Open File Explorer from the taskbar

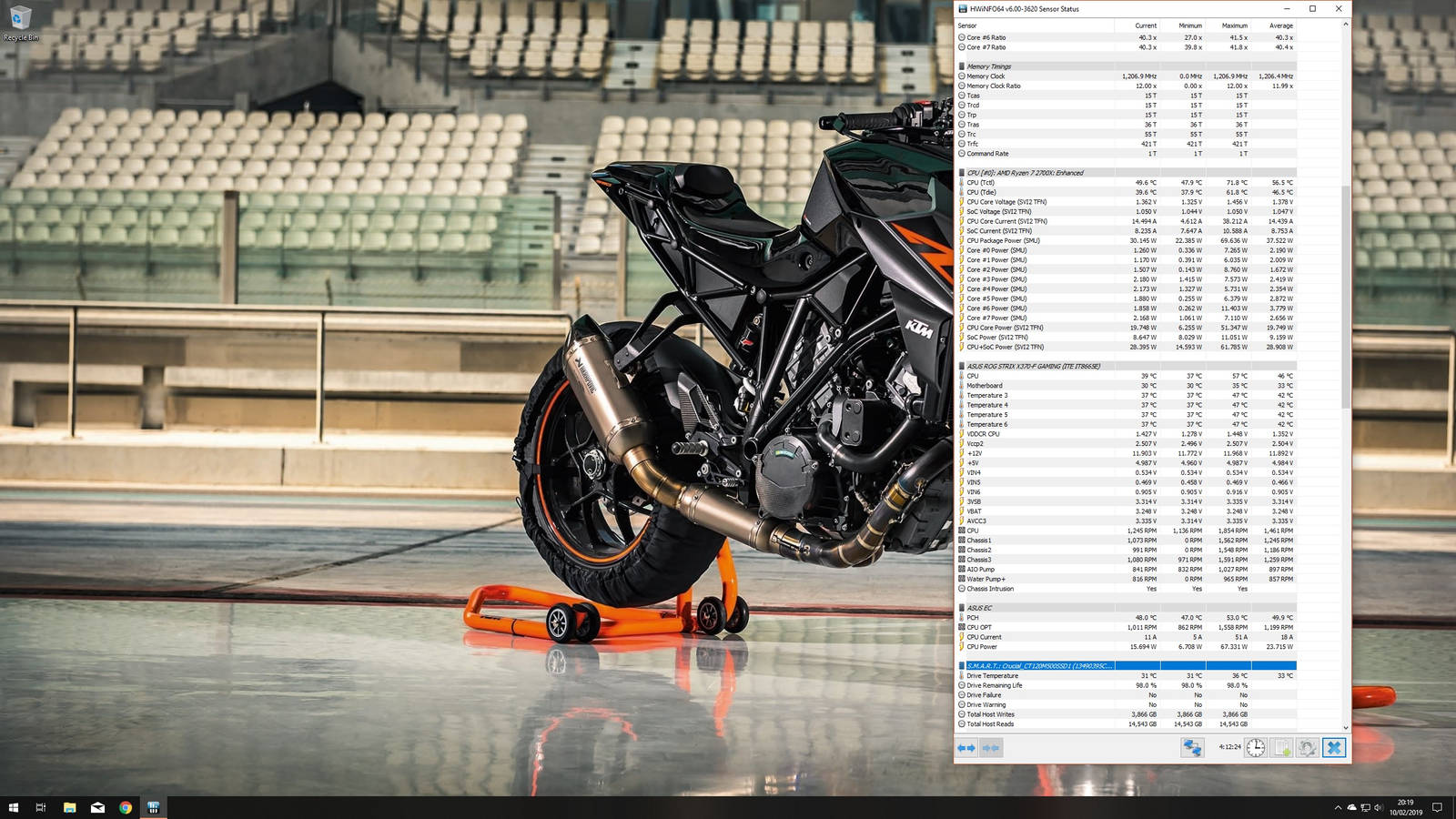point(69,807)
